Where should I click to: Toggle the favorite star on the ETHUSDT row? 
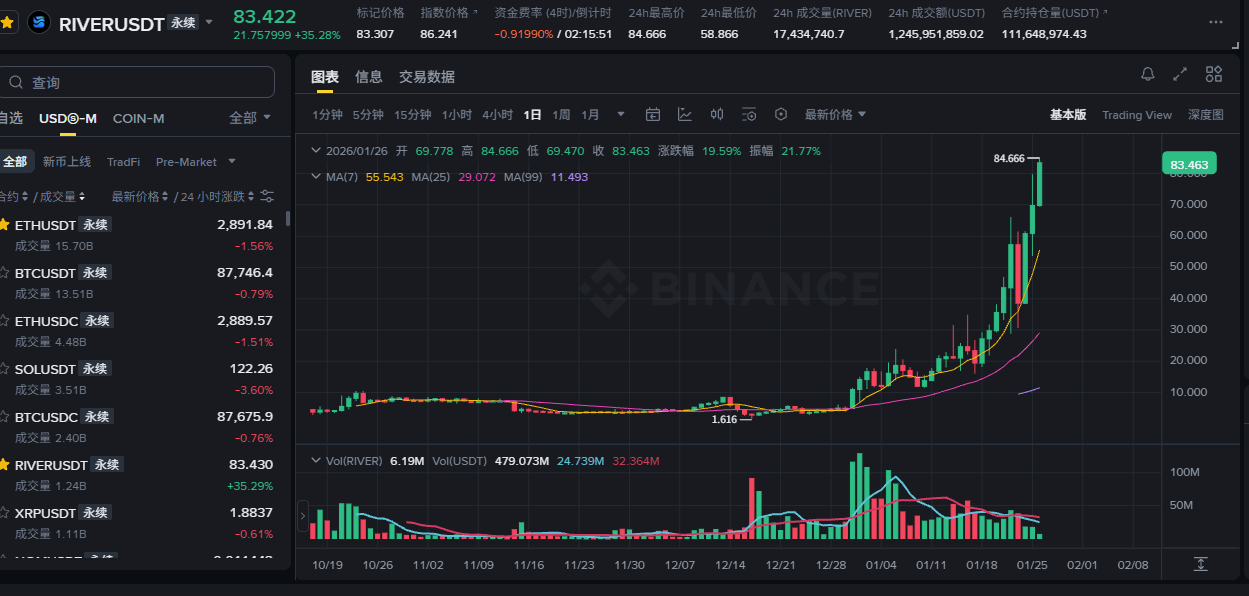point(5,224)
